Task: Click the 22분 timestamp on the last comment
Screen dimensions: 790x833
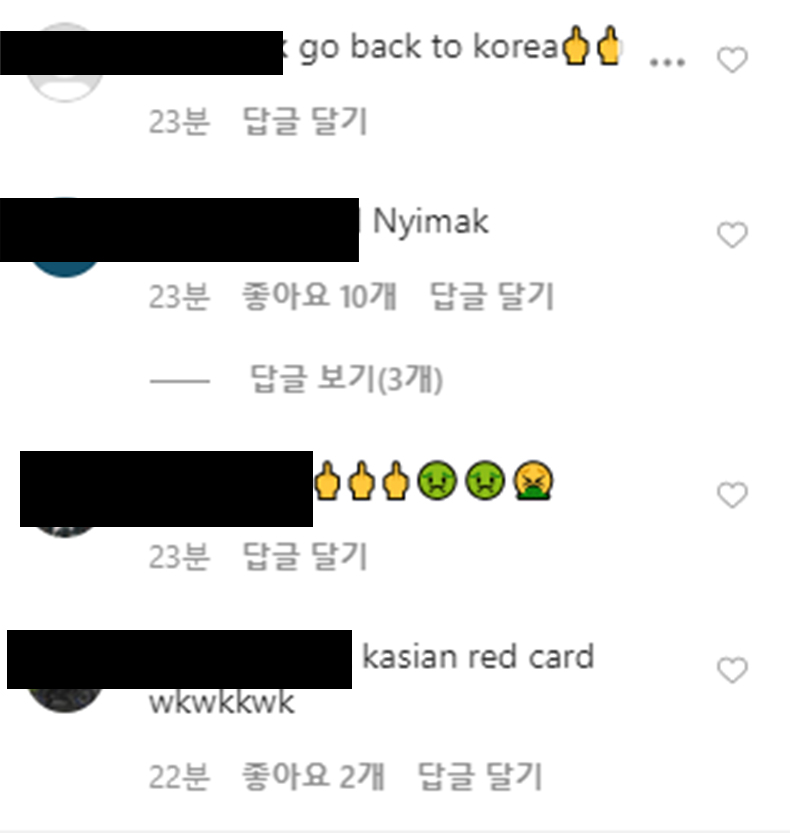Action: [180, 777]
